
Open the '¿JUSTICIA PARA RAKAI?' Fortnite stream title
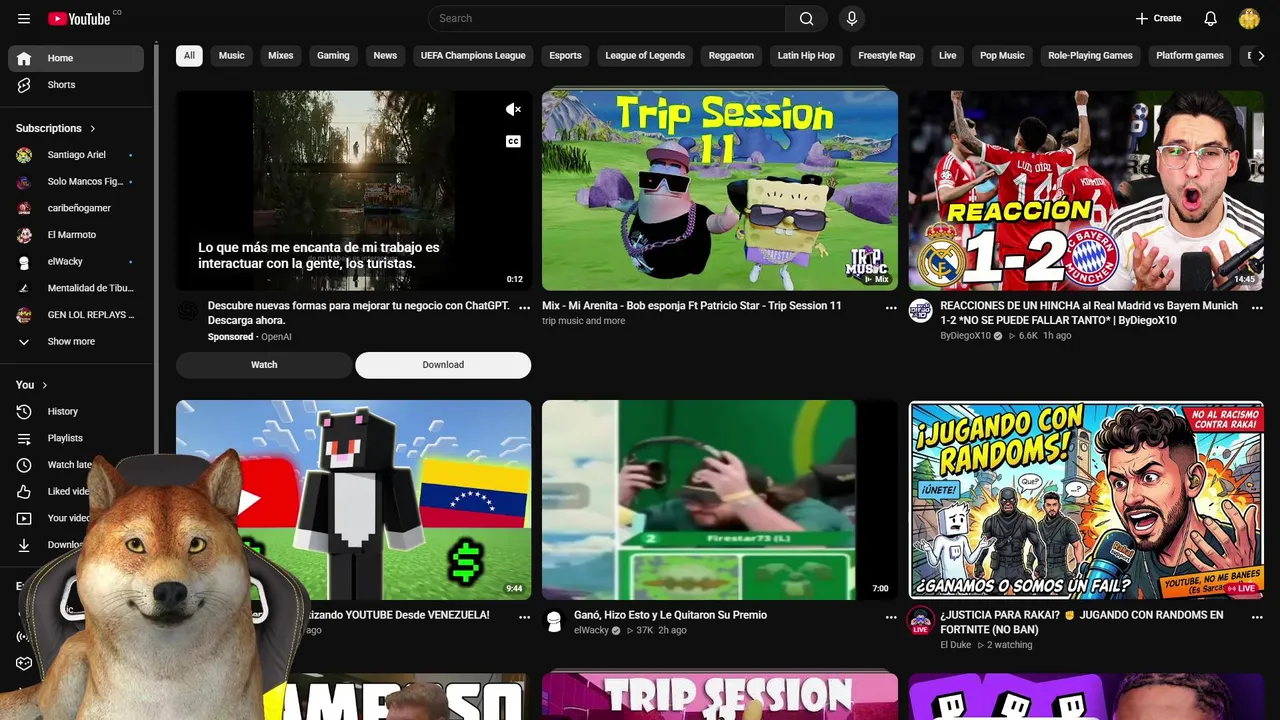[x=1082, y=622]
